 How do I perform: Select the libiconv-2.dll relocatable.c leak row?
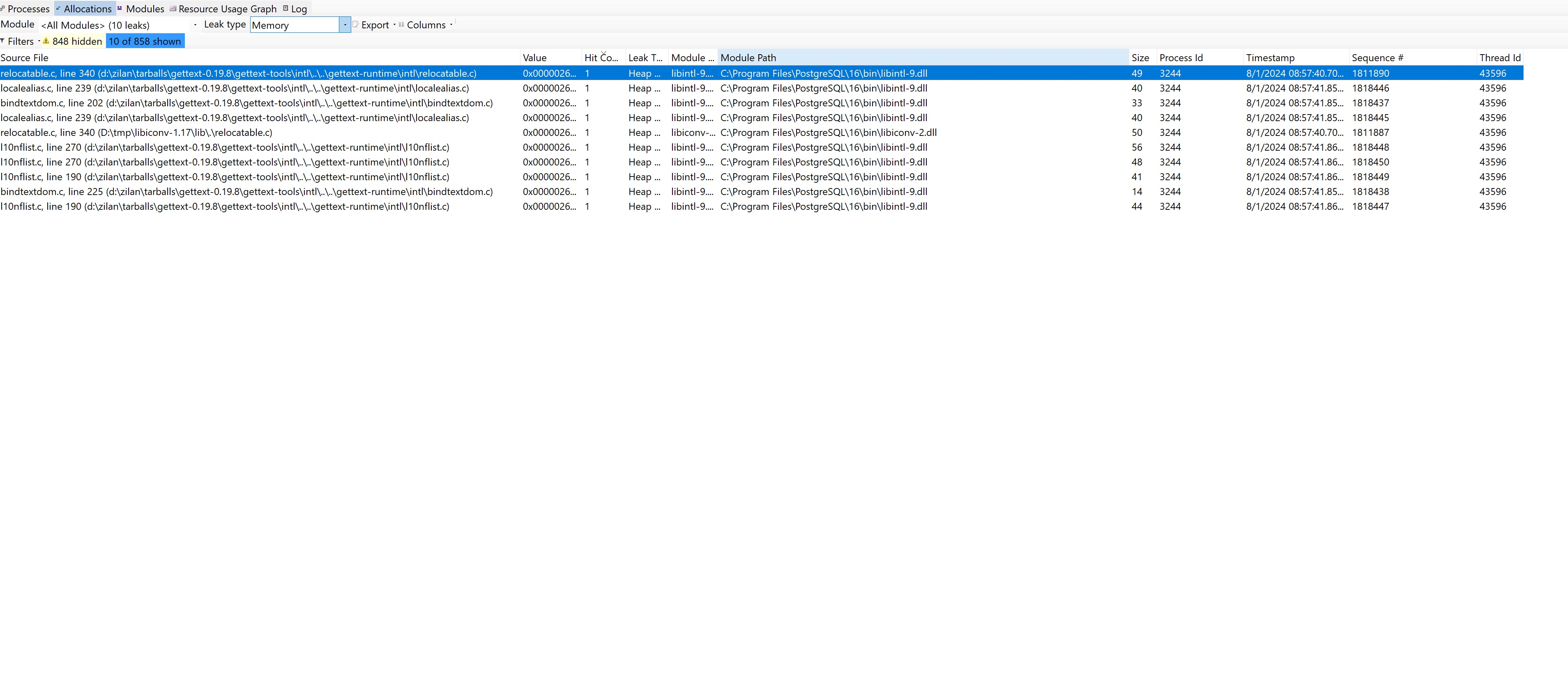136,133
